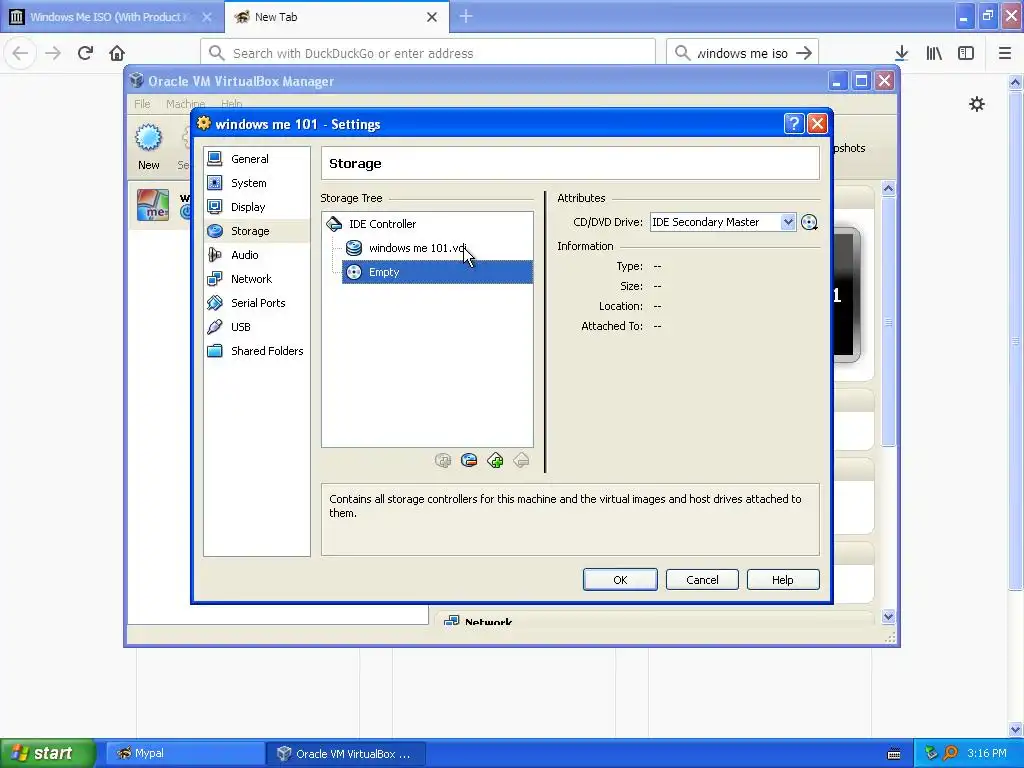The height and width of the screenshot is (768, 1024).
Task: Toggle browser sidebar icon
Action: (966, 53)
